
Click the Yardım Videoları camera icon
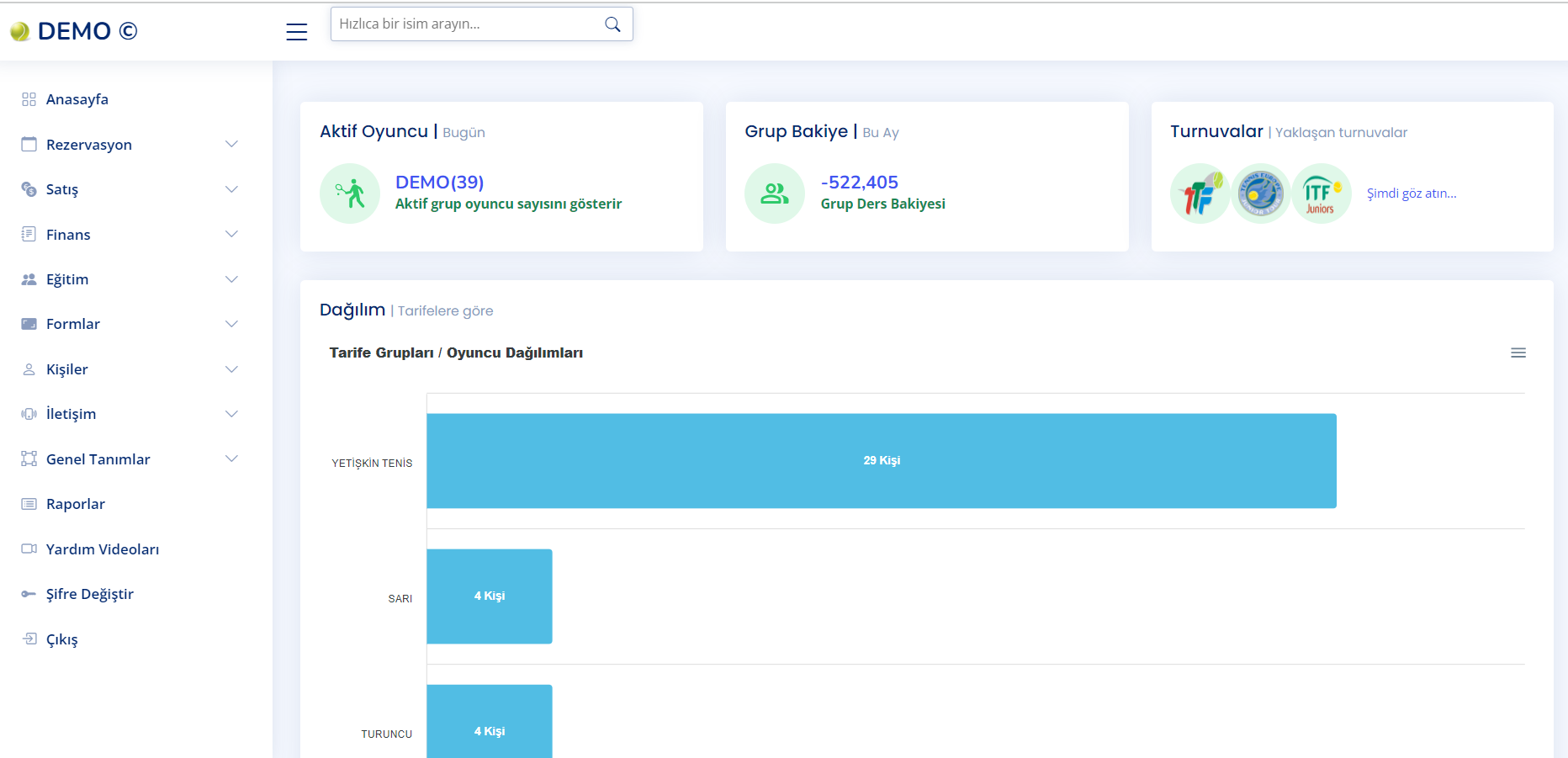click(29, 549)
